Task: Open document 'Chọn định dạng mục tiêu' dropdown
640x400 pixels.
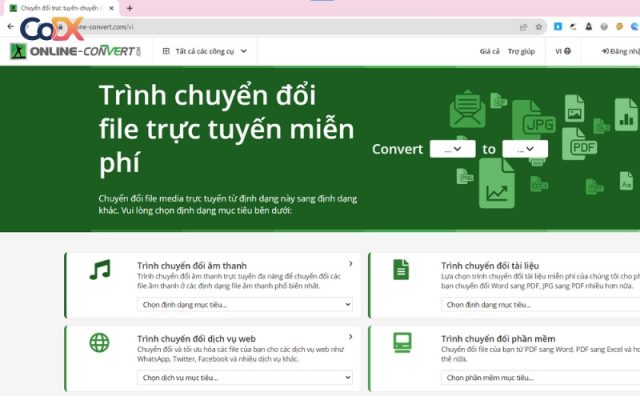Action: pyautogui.click(x=540, y=304)
